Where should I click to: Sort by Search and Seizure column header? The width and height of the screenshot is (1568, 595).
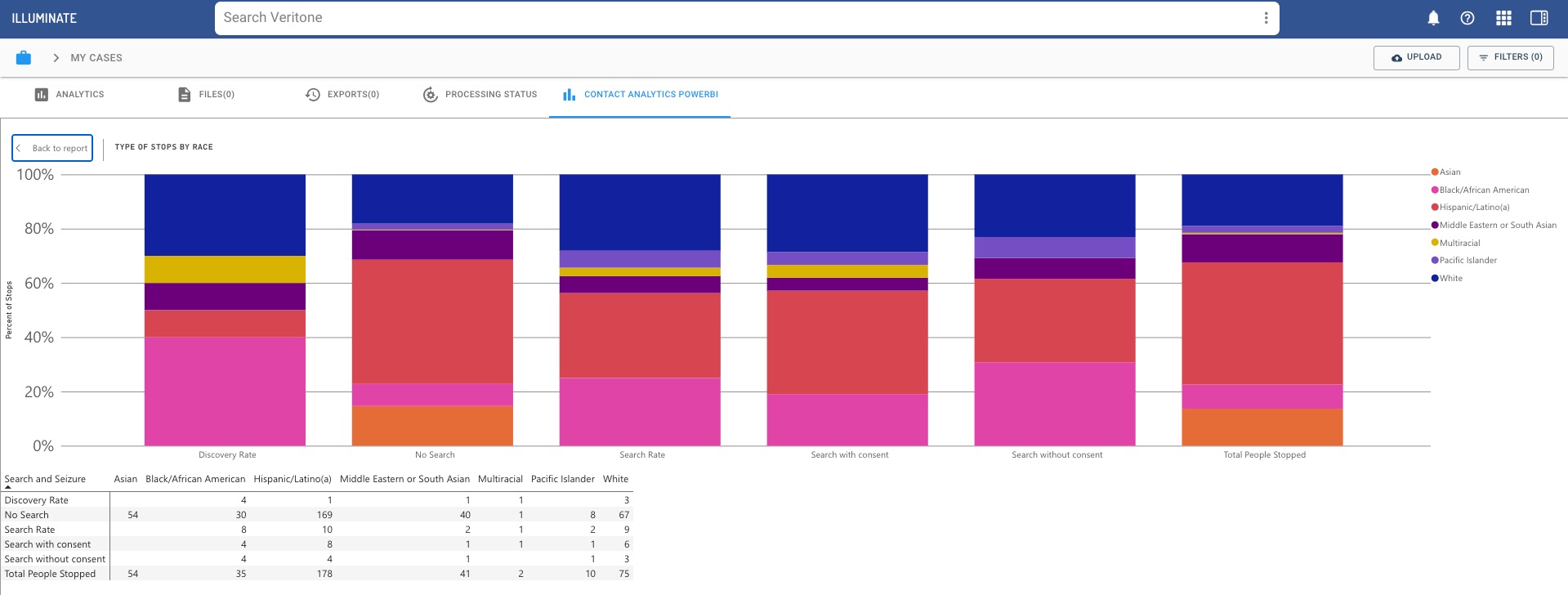click(x=45, y=480)
